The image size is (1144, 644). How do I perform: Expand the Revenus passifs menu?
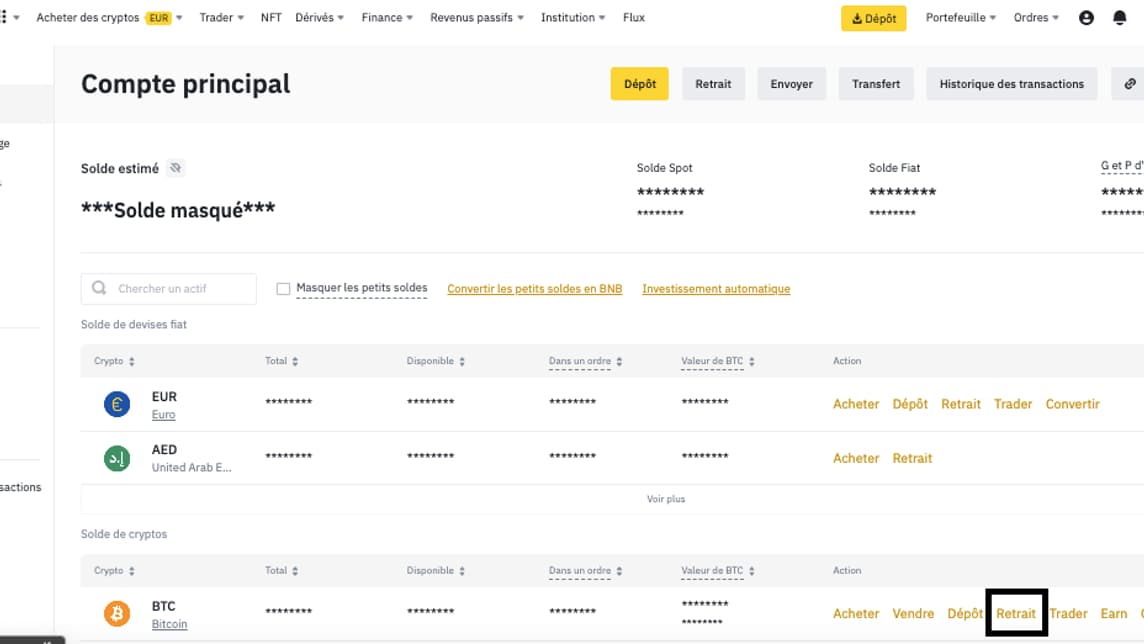pyautogui.click(x=477, y=18)
